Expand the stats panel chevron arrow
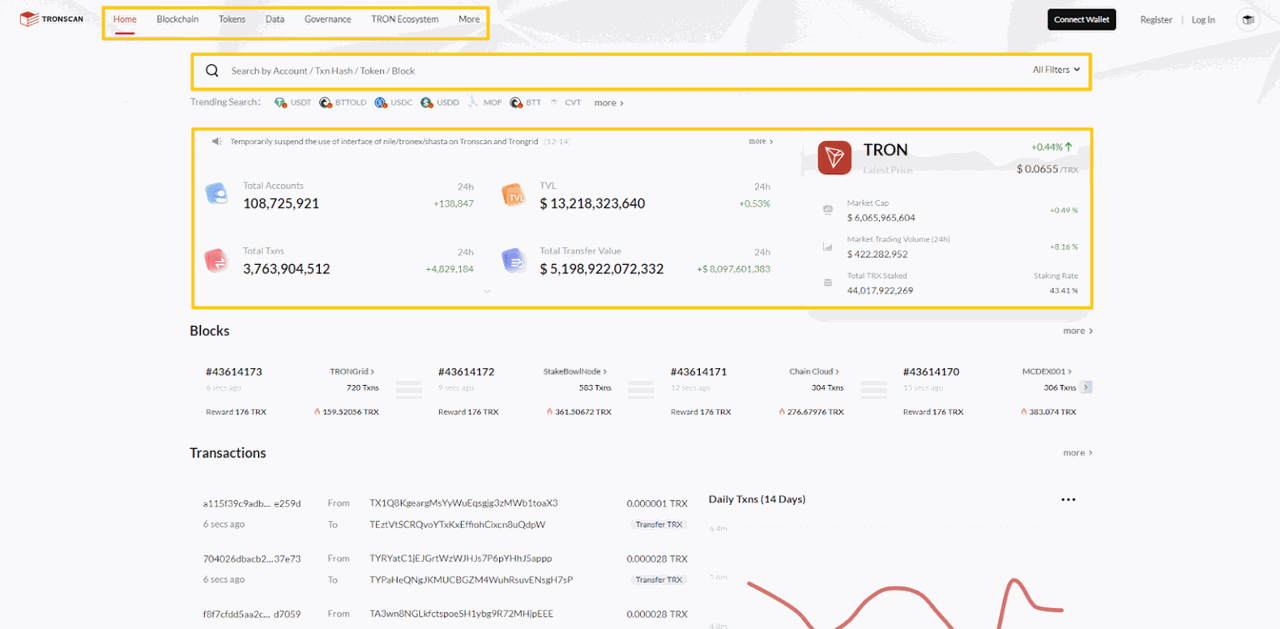Screen dimensions: 1280x629 click(487, 291)
